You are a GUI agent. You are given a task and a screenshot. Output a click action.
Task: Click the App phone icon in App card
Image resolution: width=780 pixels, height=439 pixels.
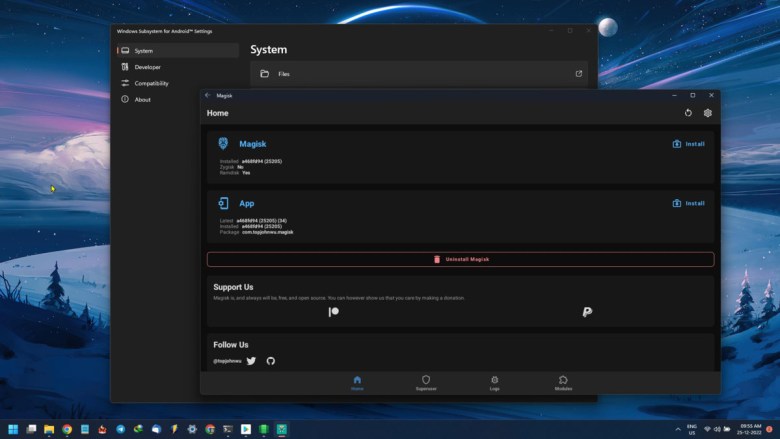click(223, 203)
